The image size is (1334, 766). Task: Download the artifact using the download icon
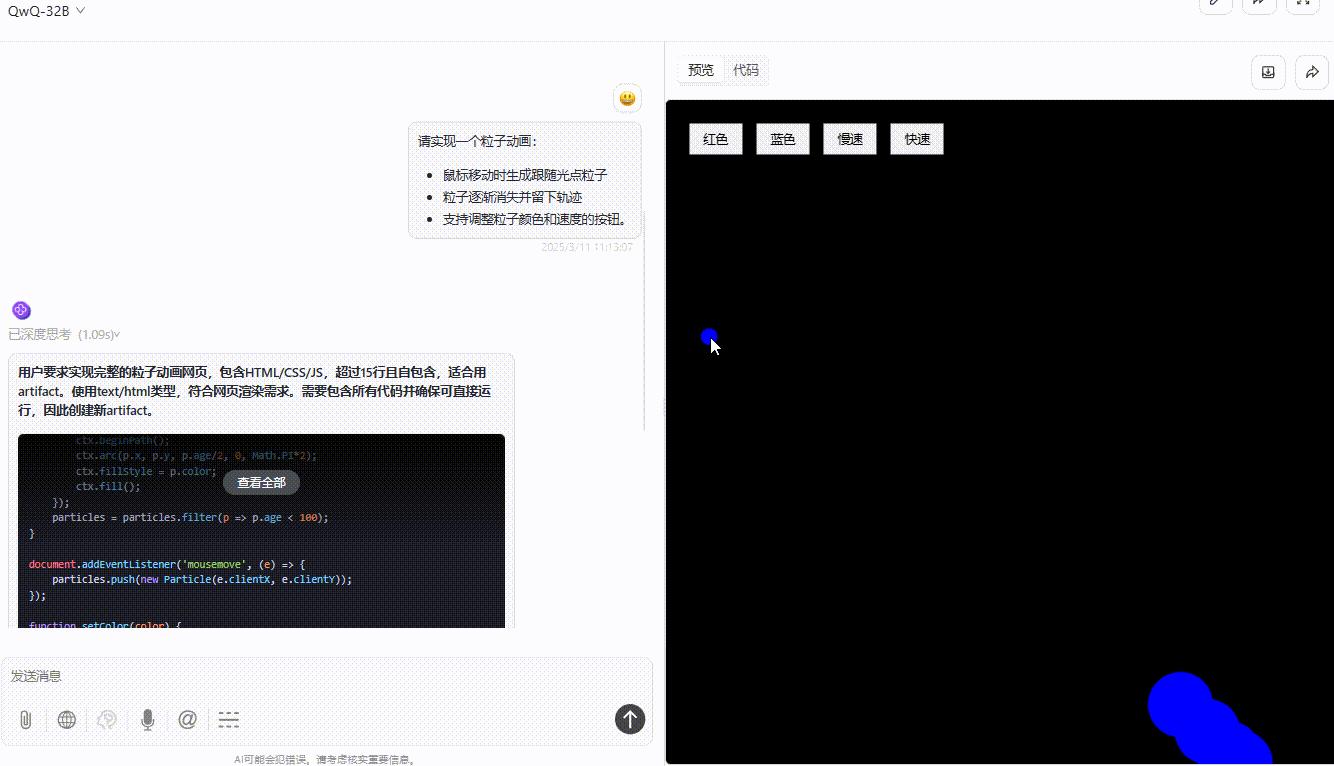coord(1267,72)
